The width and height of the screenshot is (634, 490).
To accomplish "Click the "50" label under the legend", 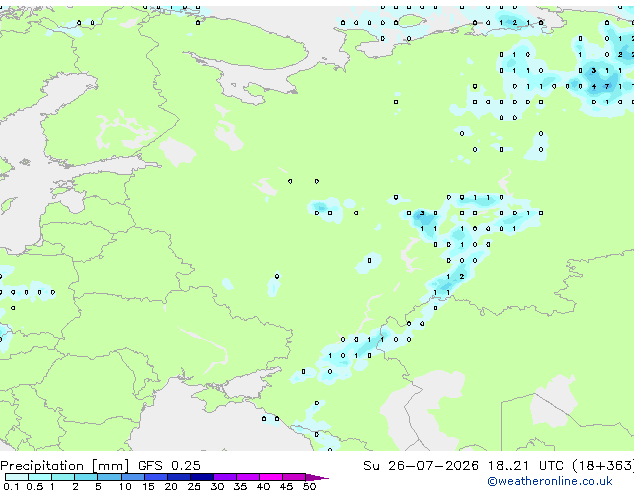I will [309, 486].
